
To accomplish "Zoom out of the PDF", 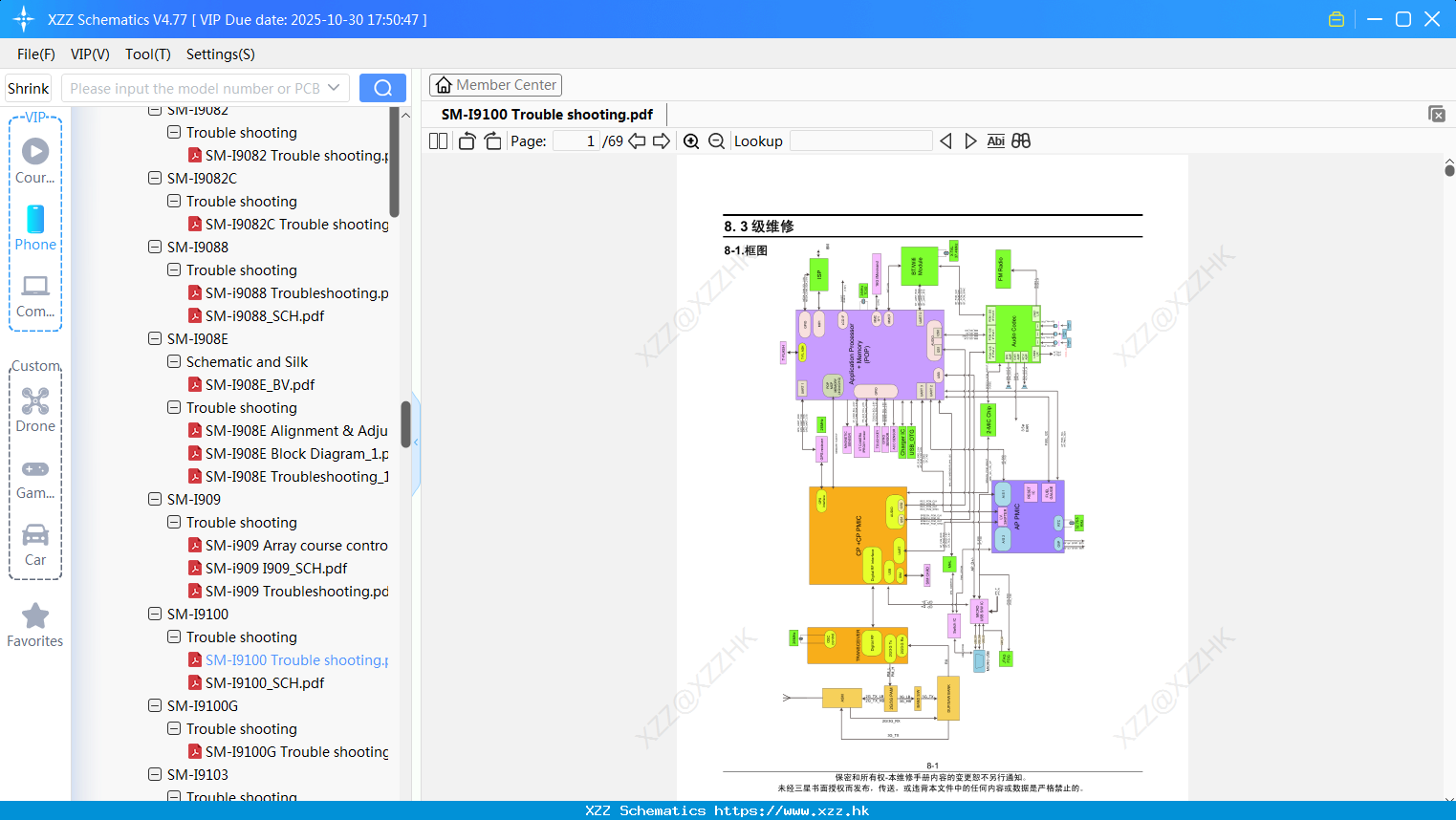I will (716, 140).
